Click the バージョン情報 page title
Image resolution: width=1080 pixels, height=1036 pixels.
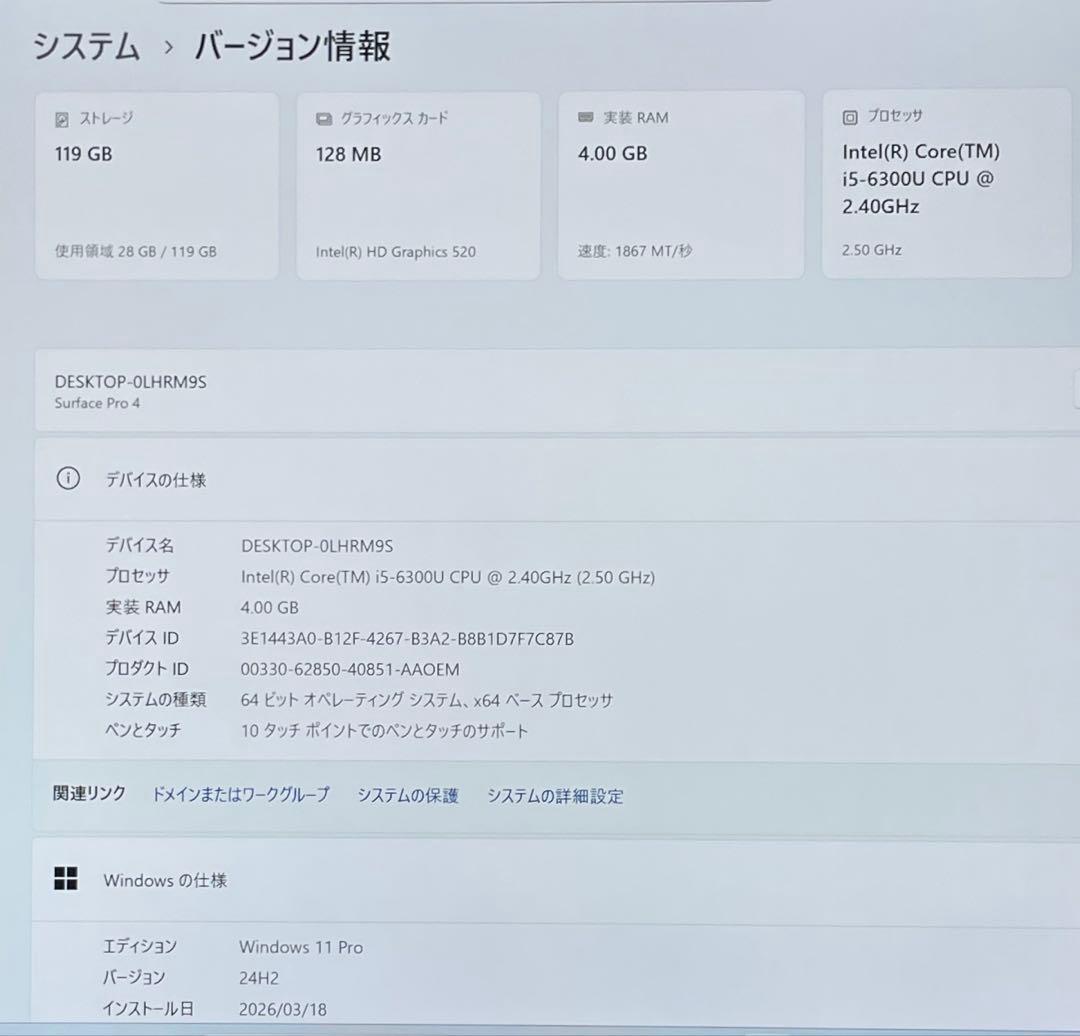tap(293, 47)
